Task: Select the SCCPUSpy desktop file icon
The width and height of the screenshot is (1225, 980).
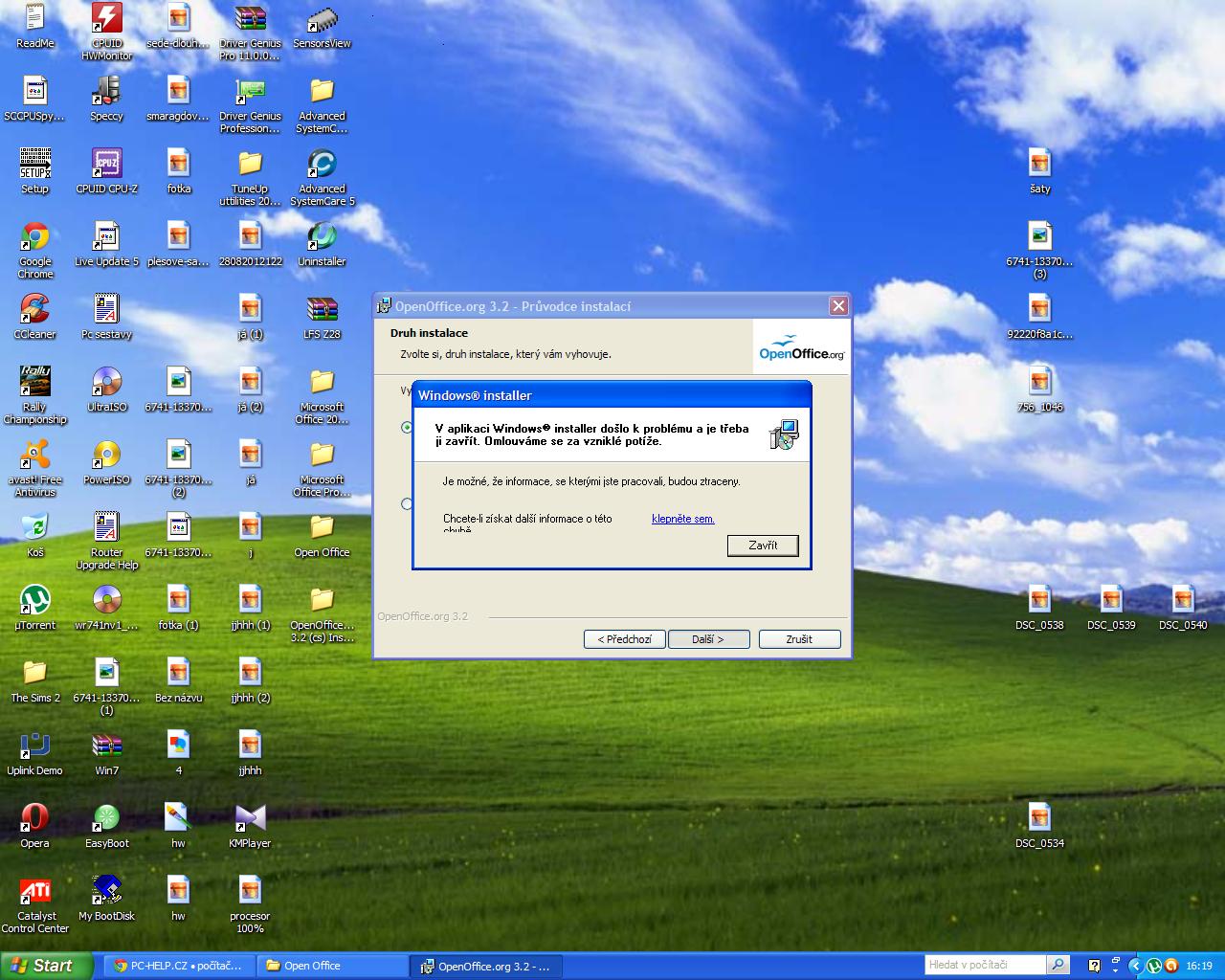Action: pos(35,99)
